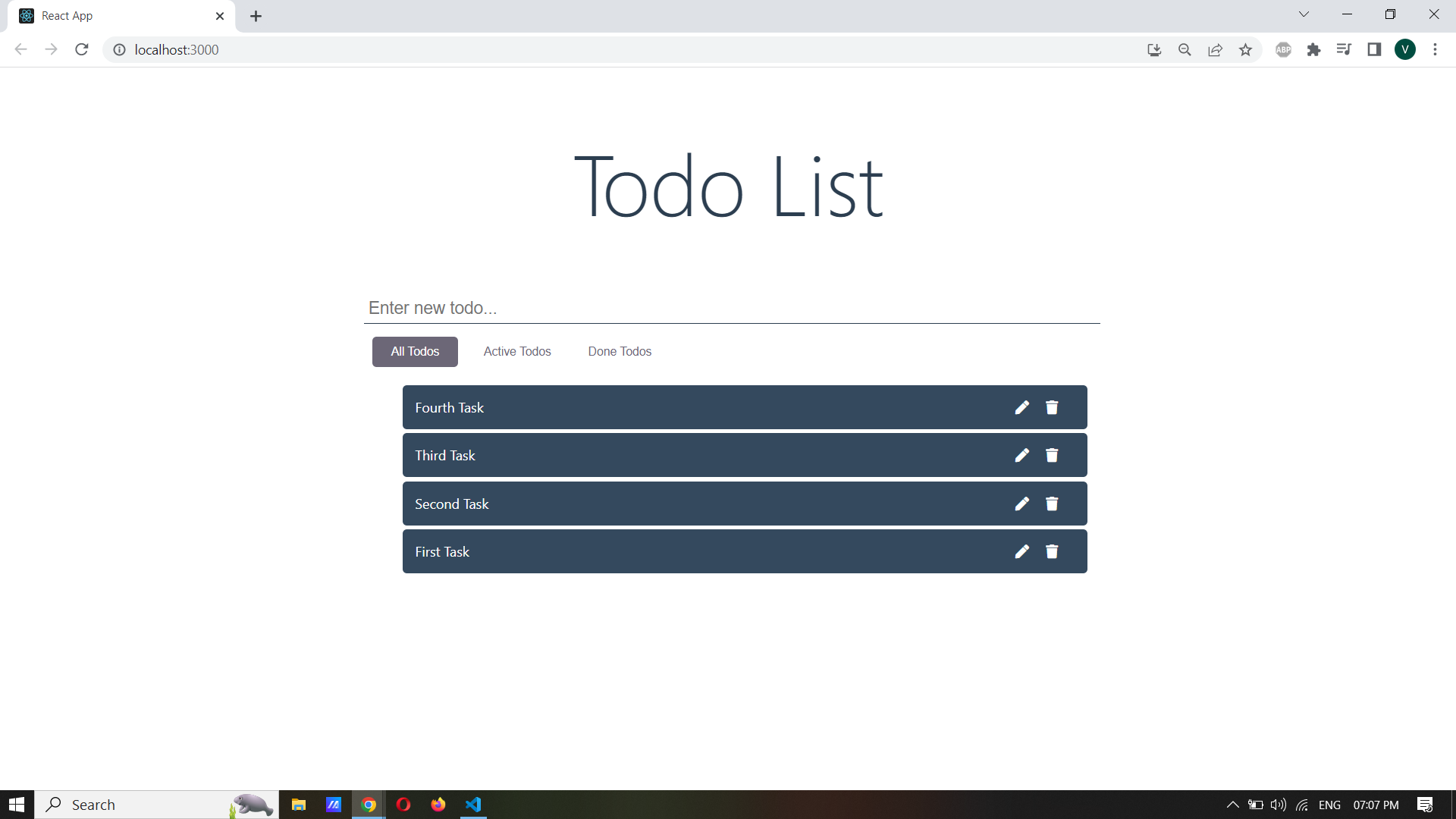Screen dimensions: 1456x819
Task: Switch to the Active Todos filter
Action: (x=517, y=351)
